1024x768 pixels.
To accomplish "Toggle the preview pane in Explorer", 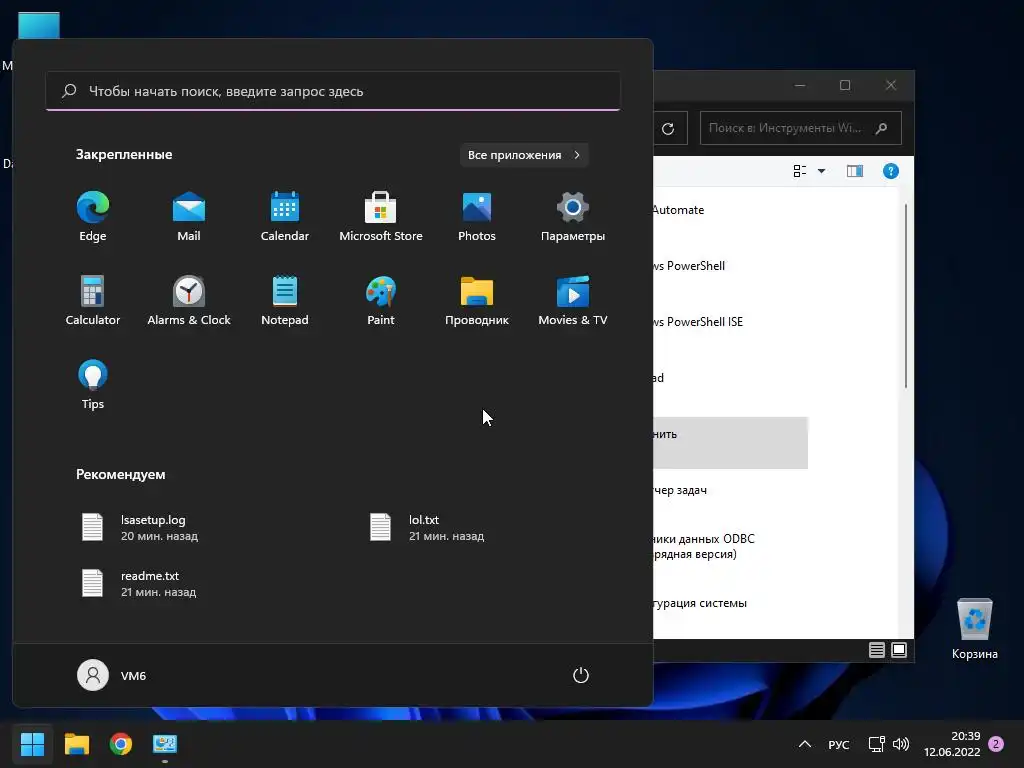I will point(855,171).
